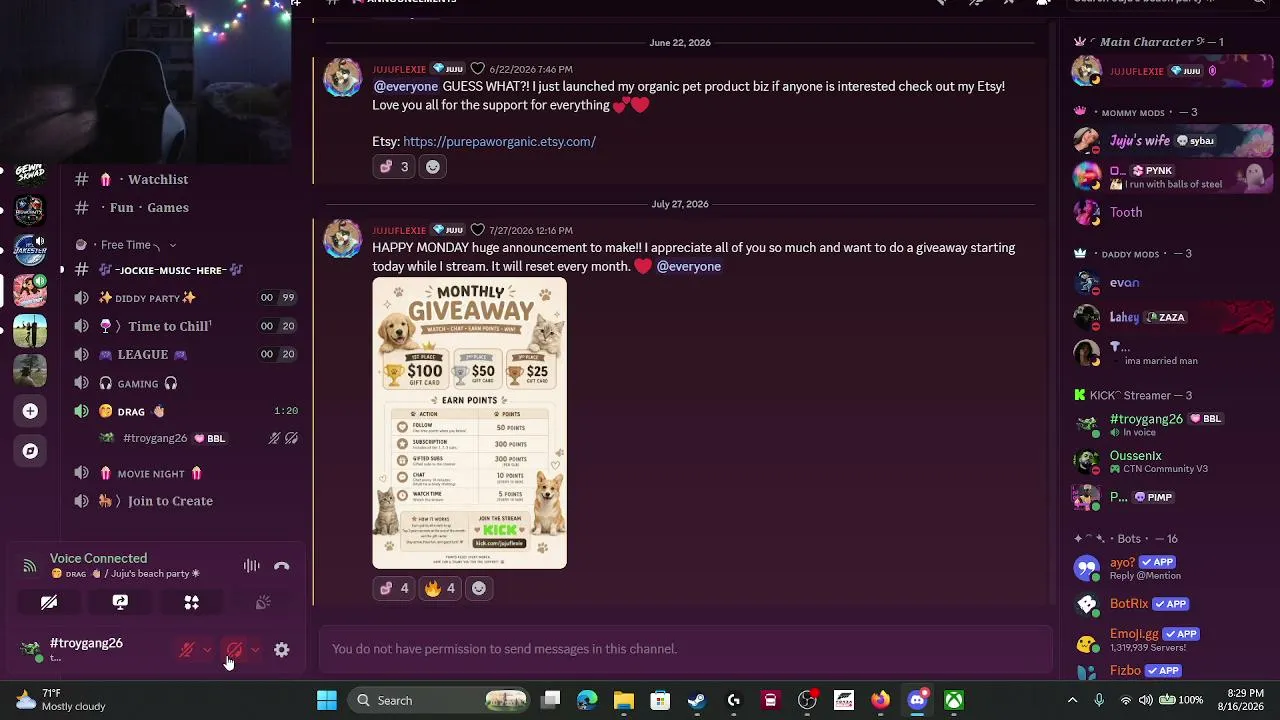Open File Explorer from the taskbar
The height and width of the screenshot is (720, 1280).
(624, 701)
